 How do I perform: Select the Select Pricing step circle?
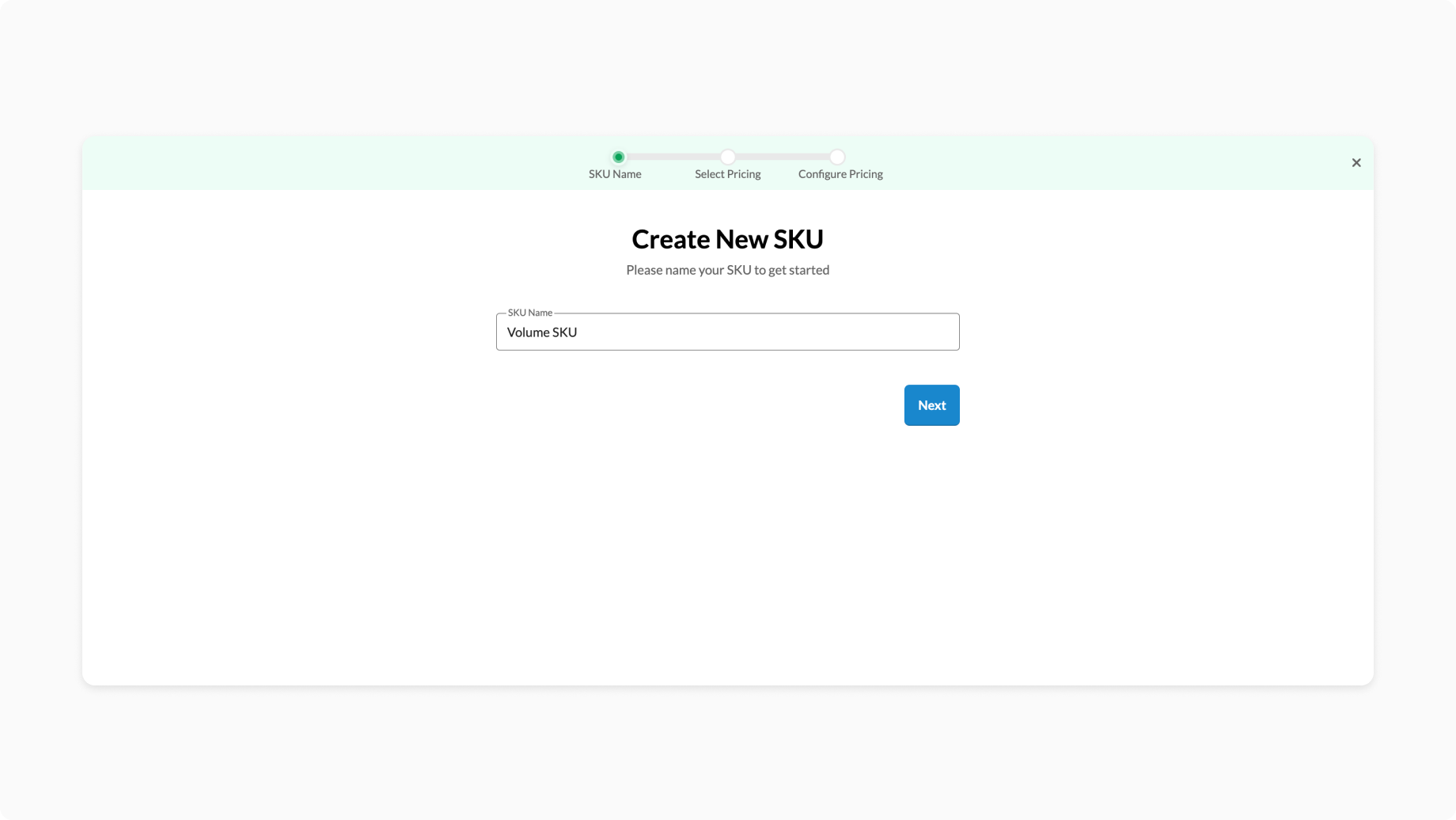pos(727,157)
